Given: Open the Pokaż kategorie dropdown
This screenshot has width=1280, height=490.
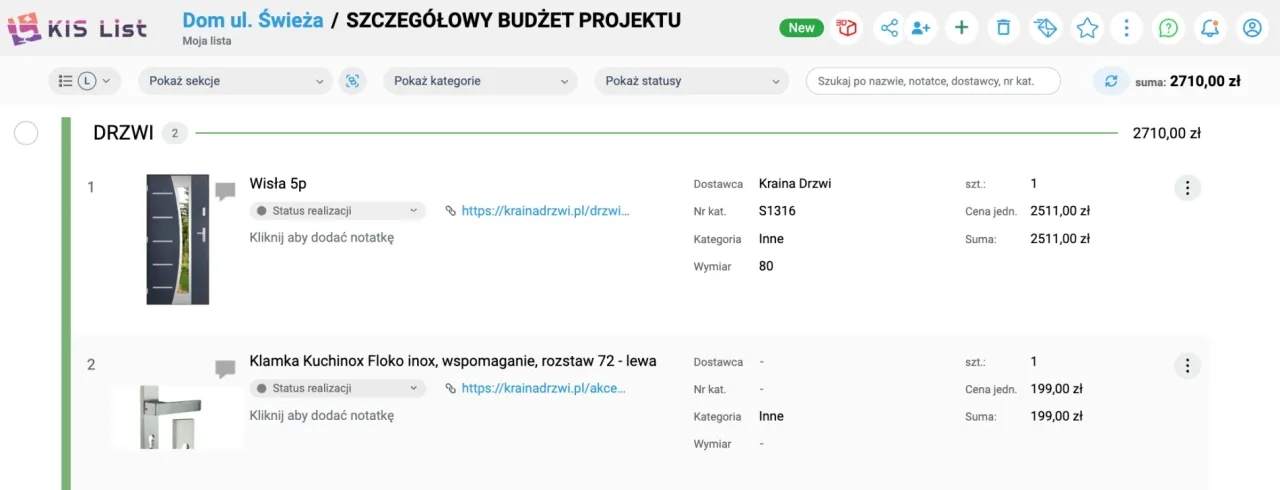Looking at the screenshot, I should click(x=480, y=81).
